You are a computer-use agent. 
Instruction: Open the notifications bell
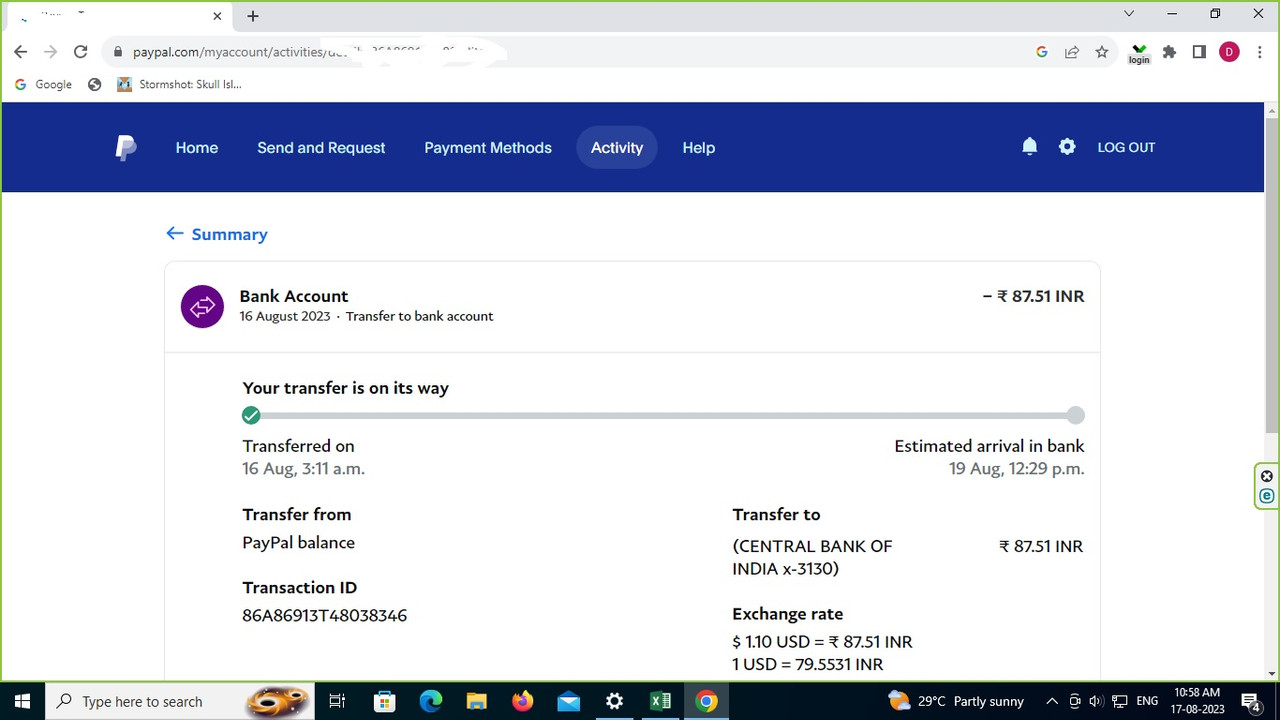[x=1029, y=147]
